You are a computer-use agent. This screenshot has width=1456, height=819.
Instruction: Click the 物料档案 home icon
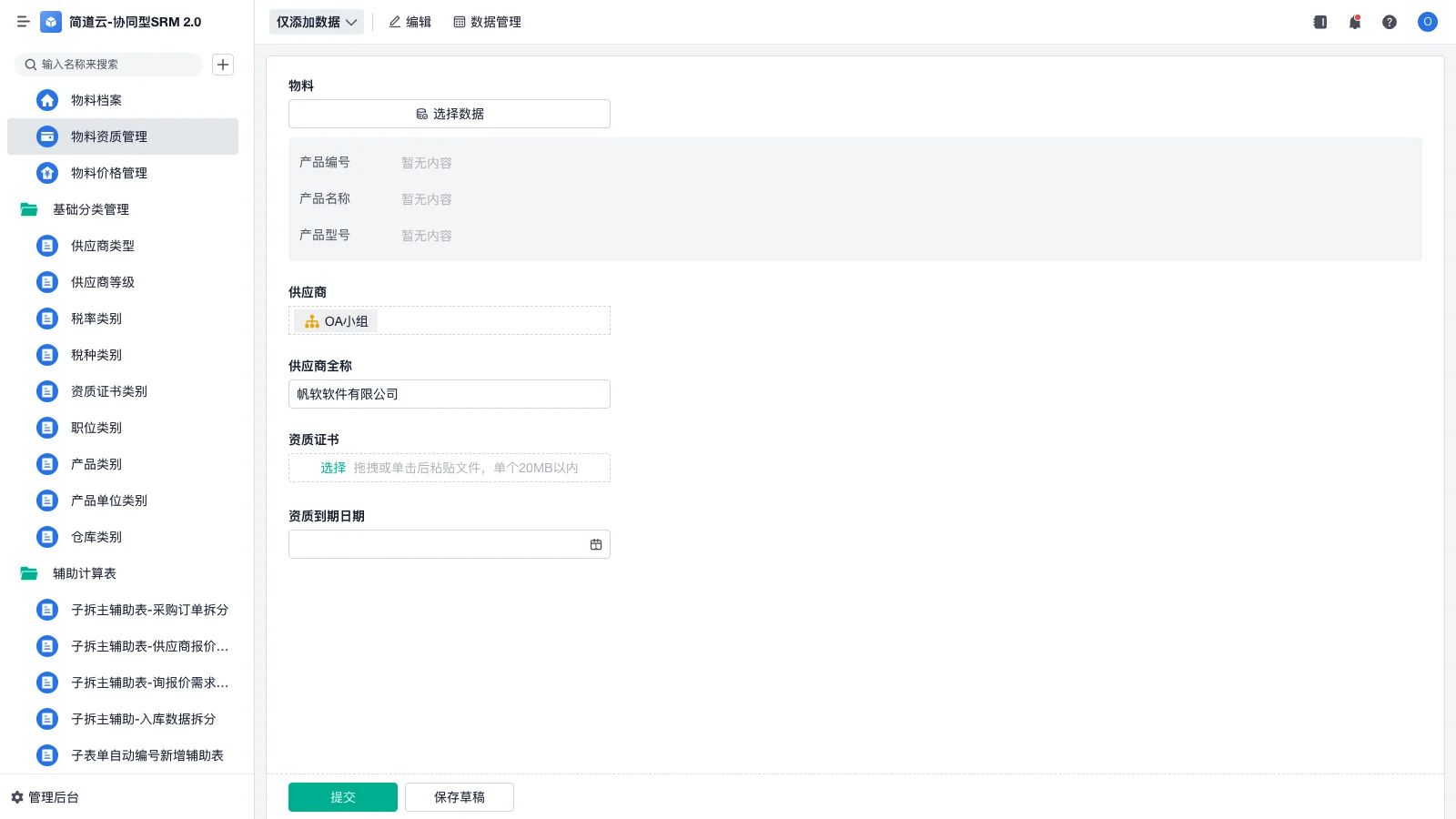pos(47,100)
